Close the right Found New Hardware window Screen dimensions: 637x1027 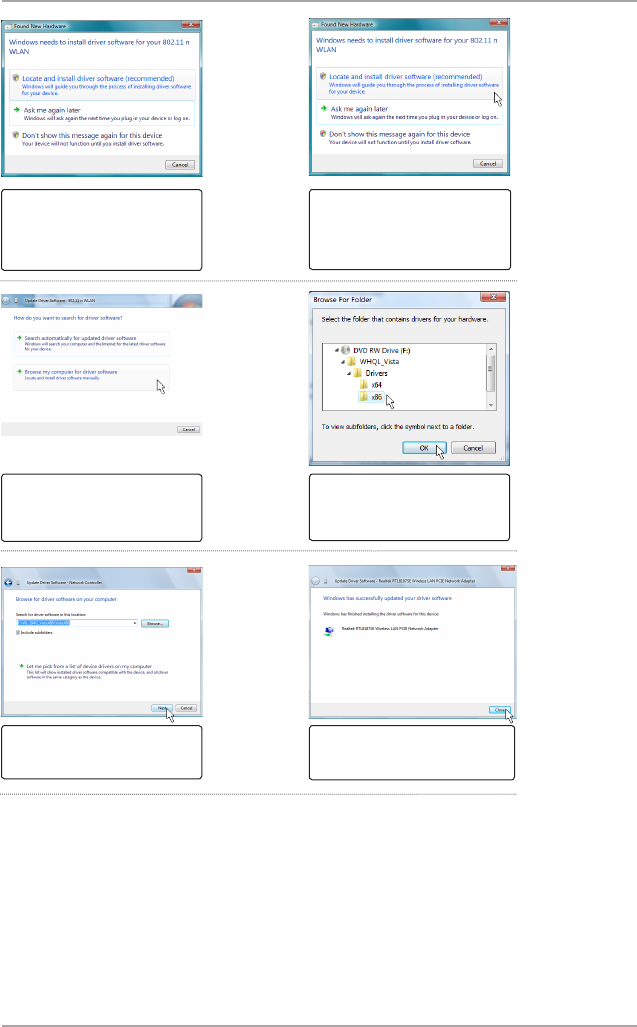tap(498, 24)
